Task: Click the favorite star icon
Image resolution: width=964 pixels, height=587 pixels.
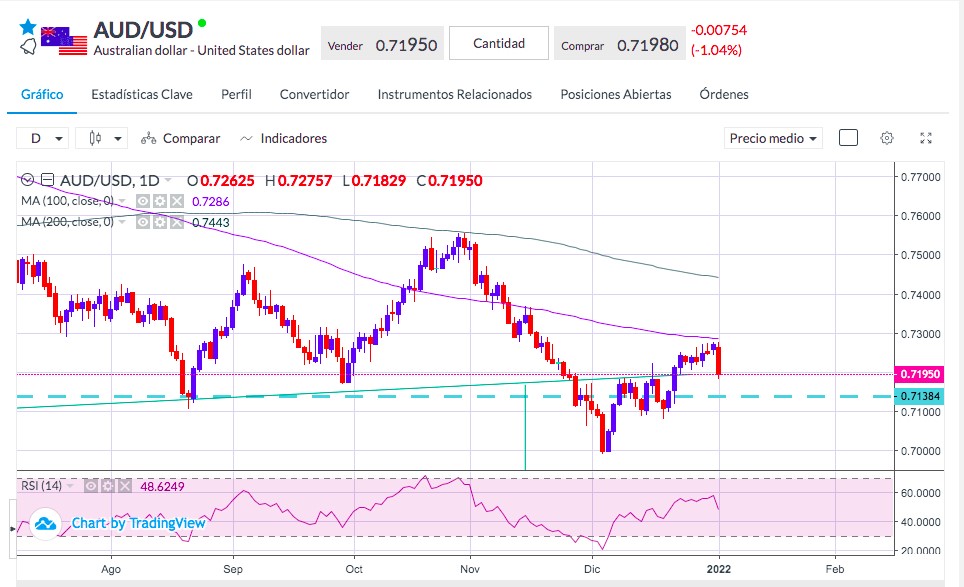Action: (x=28, y=27)
